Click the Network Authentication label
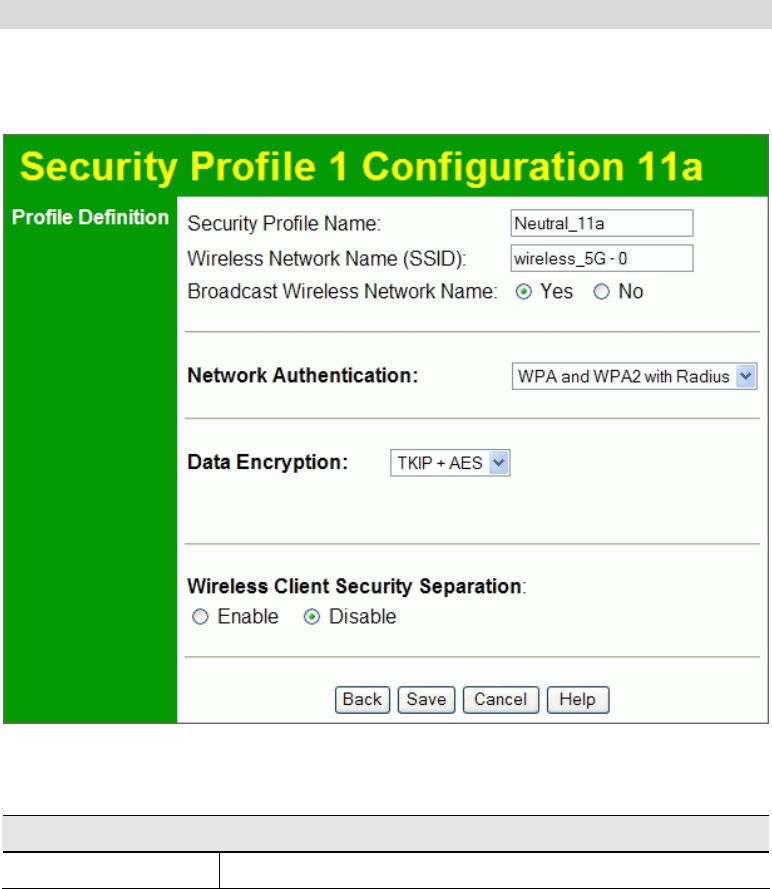Viewport: 772px width, 889px height. [x=303, y=377]
